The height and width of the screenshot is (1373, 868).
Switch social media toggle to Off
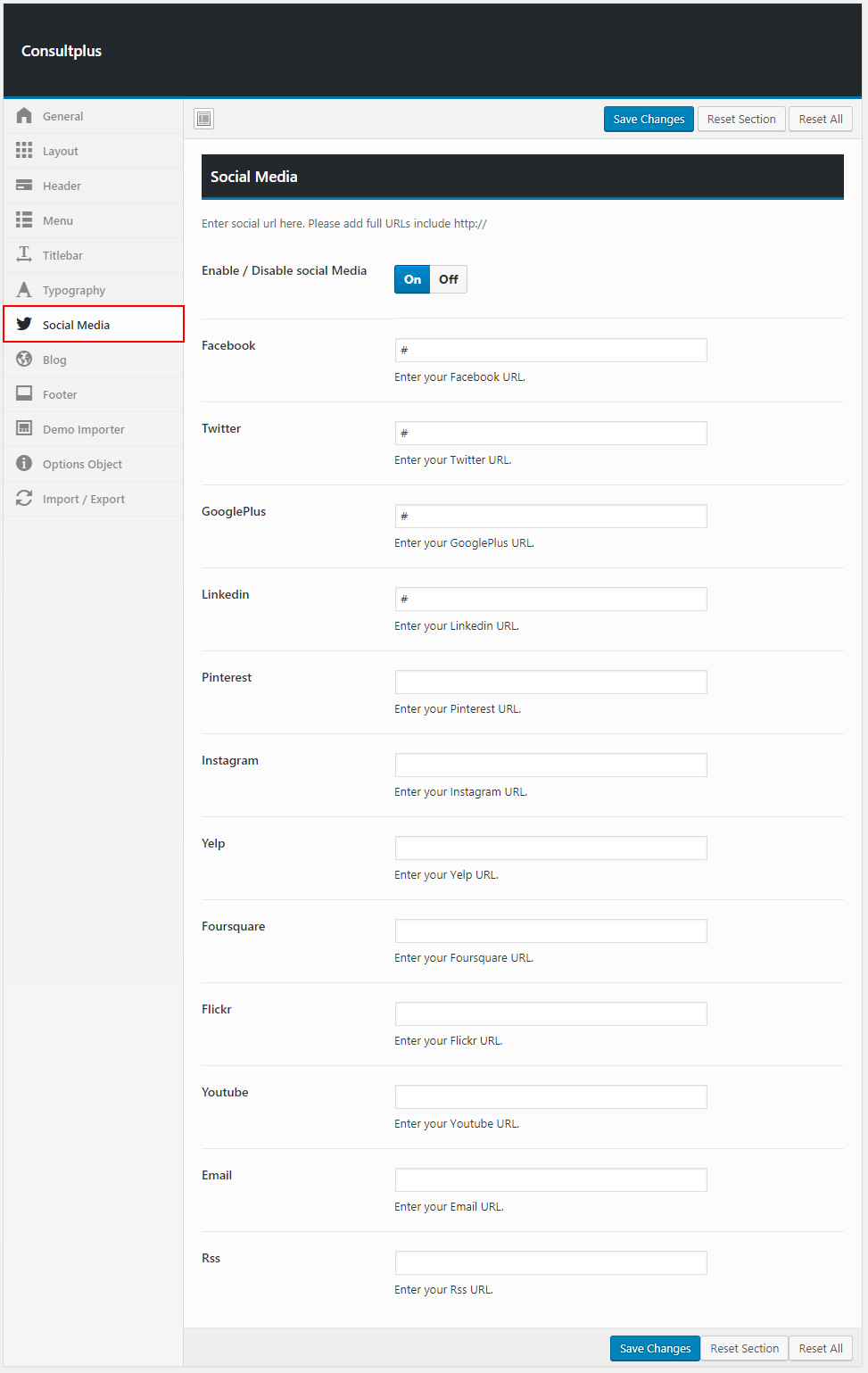coord(448,279)
